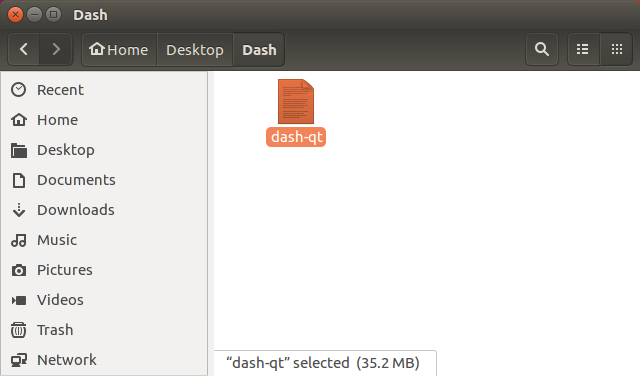Open Recent in the sidebar
Image resolution: width=640 pixels, height=376 pixels.
tap(104, 90)
